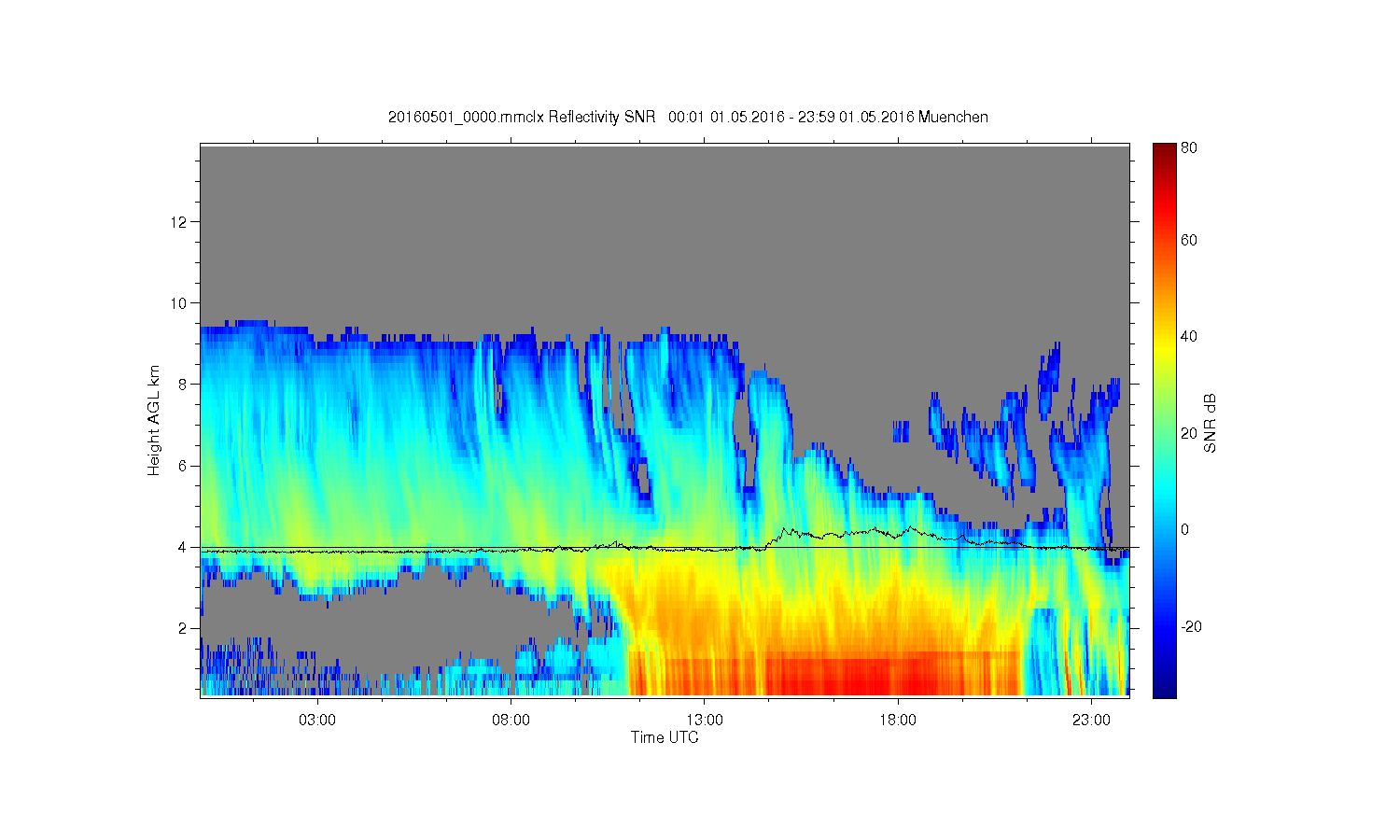Click the Height AGL km axis label

click(154, 420)
